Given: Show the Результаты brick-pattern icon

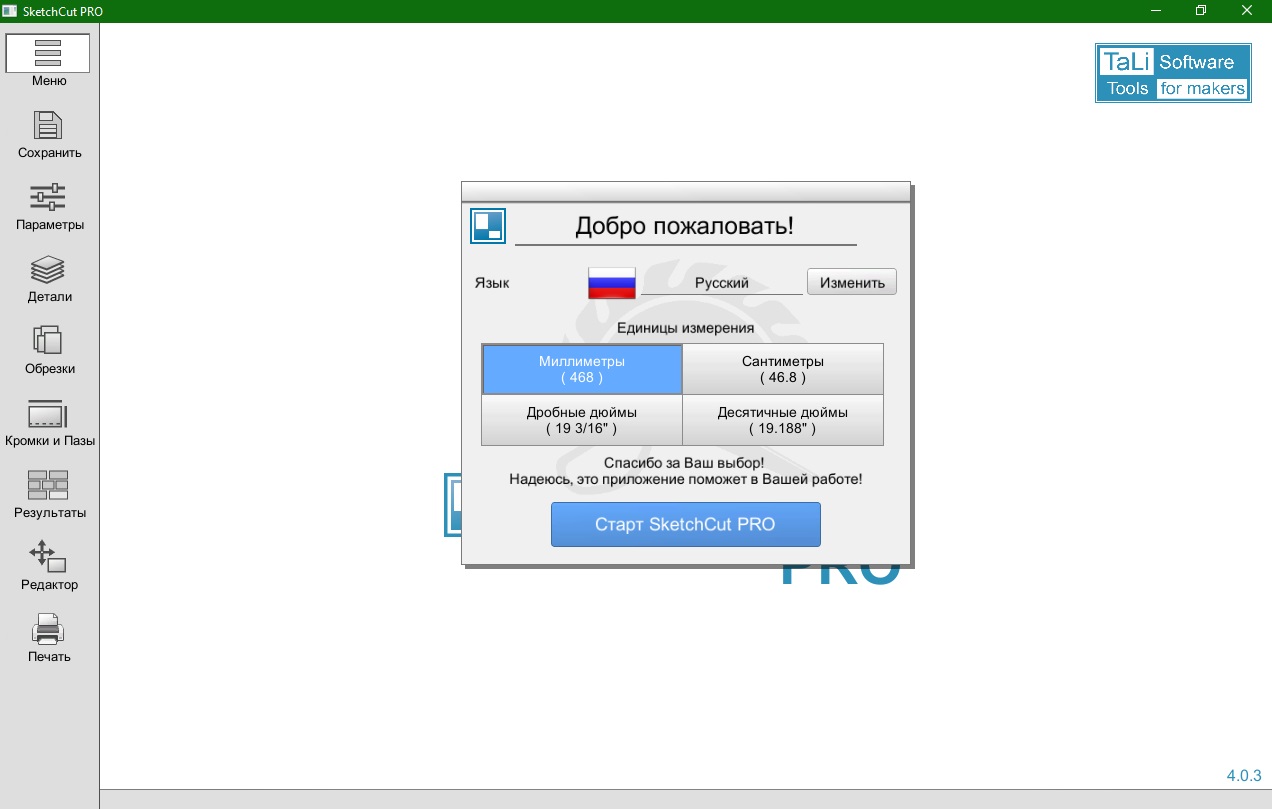Looking at the screenshot, I should (49, 485).
